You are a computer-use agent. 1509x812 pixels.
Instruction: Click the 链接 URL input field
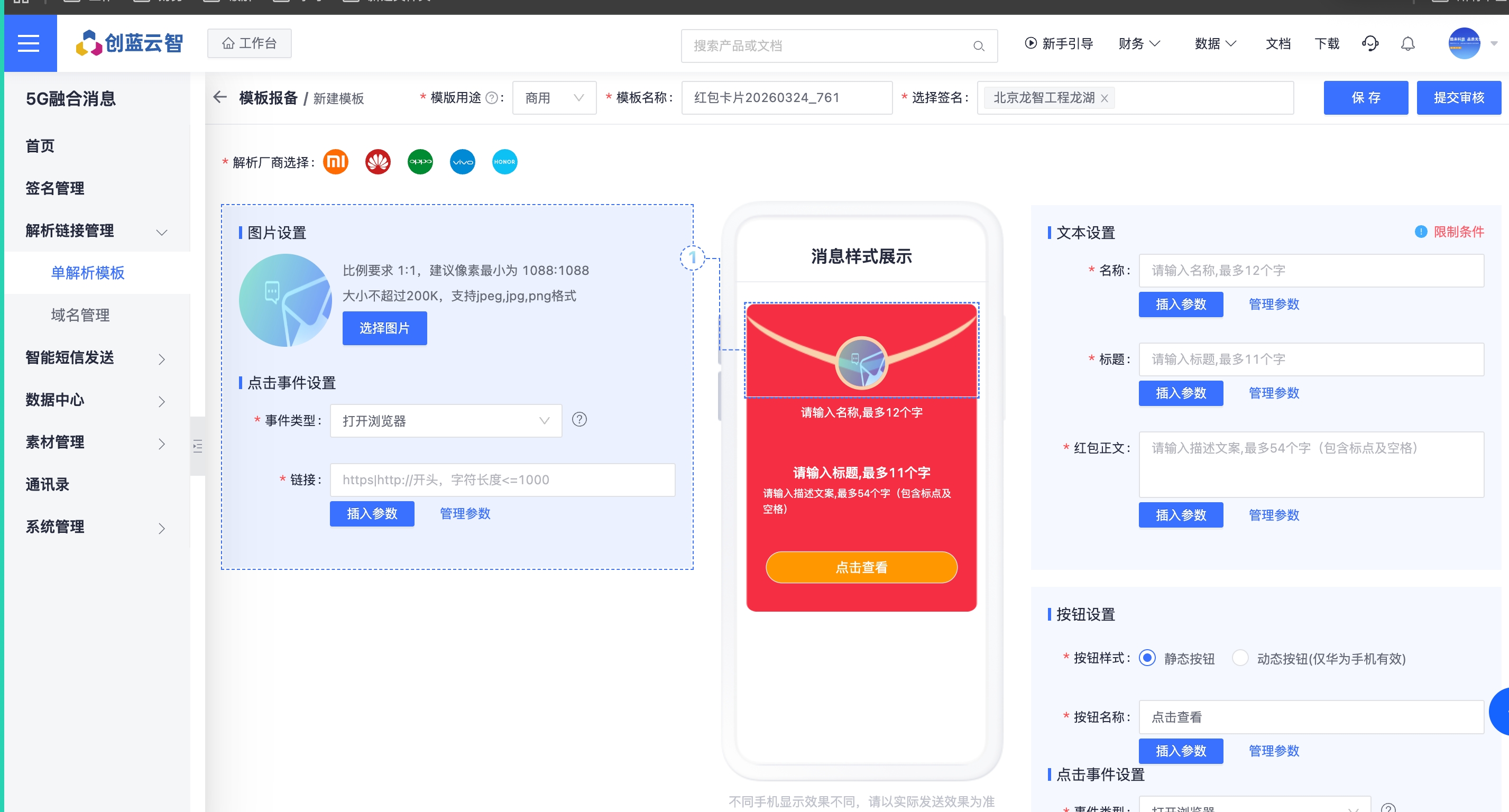click(x=502, y=480)
